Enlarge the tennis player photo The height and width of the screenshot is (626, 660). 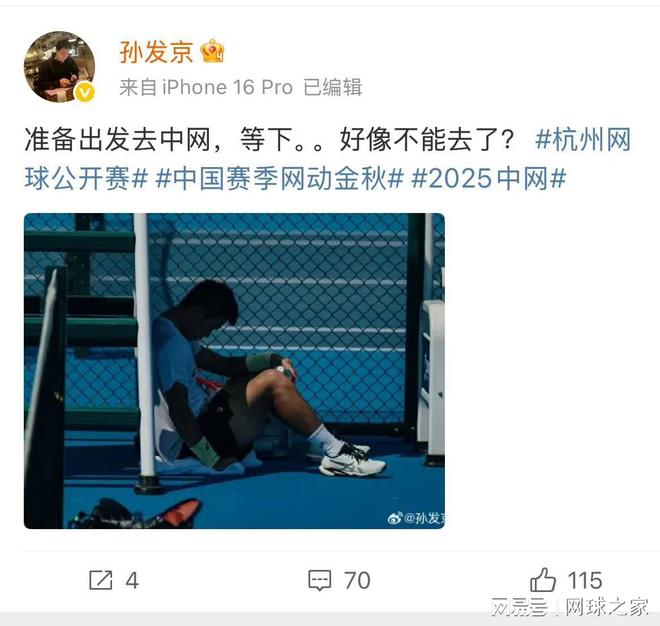(x=234, y=371)
